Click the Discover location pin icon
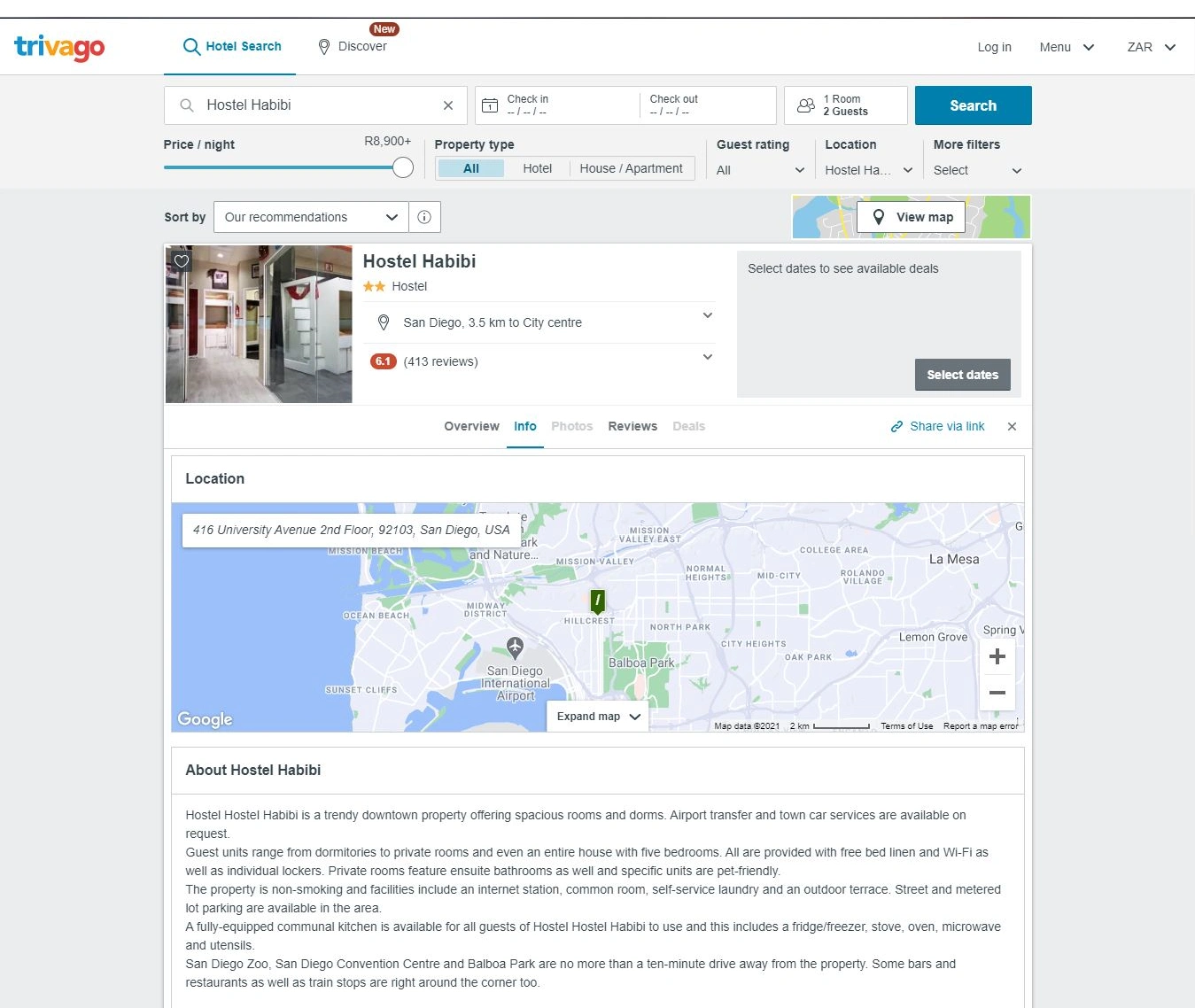 [x=324, y=47]
